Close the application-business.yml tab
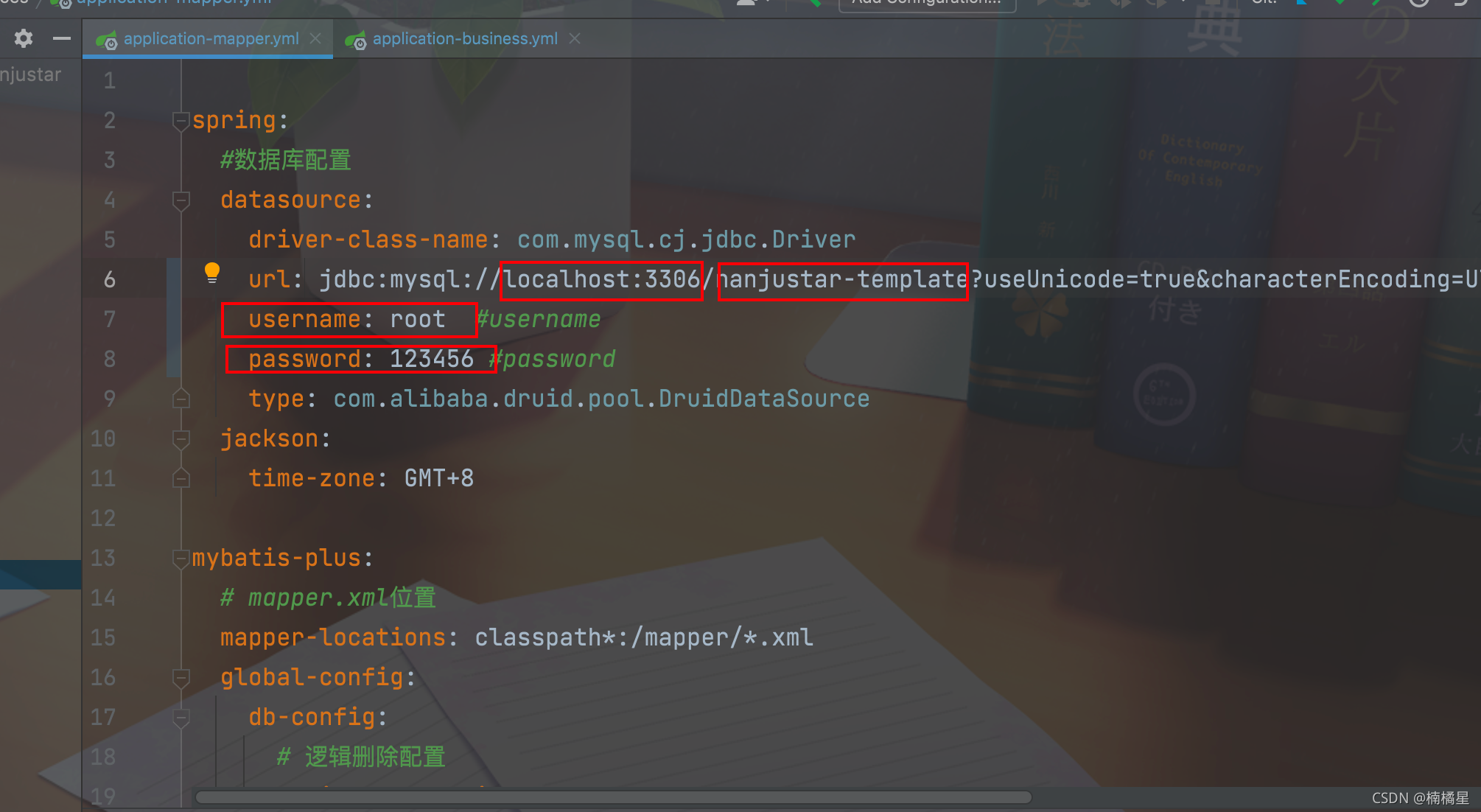 (x=575, y=38)
